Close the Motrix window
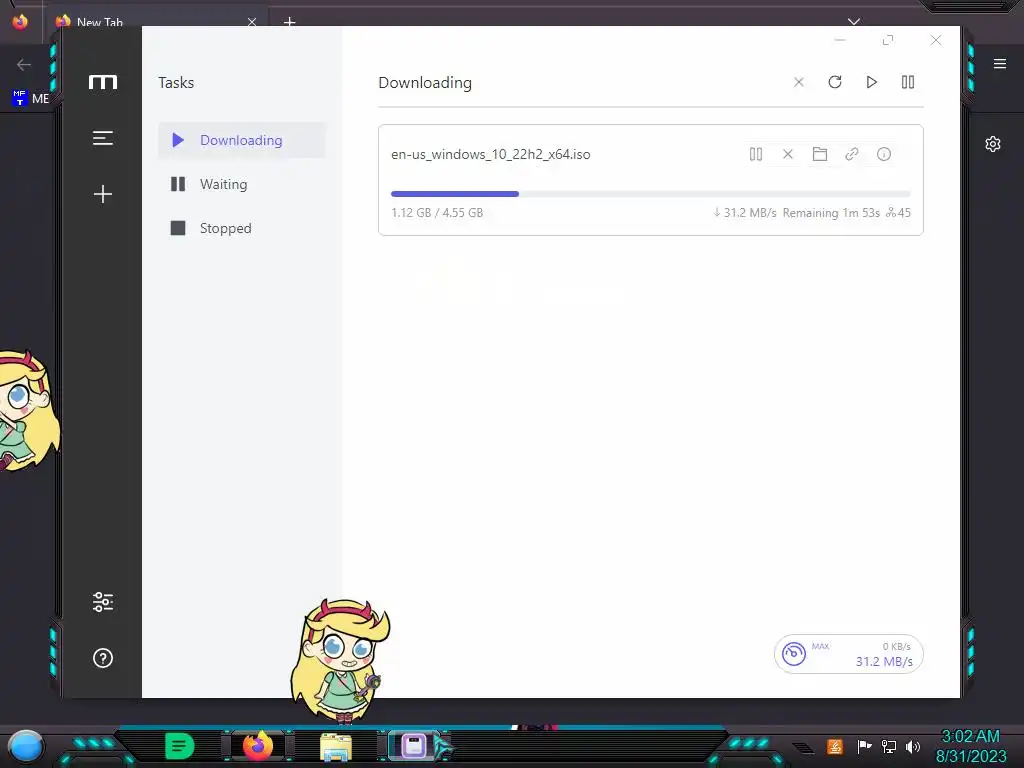This screenshot has width=1024, height=768. click(936, 40)
